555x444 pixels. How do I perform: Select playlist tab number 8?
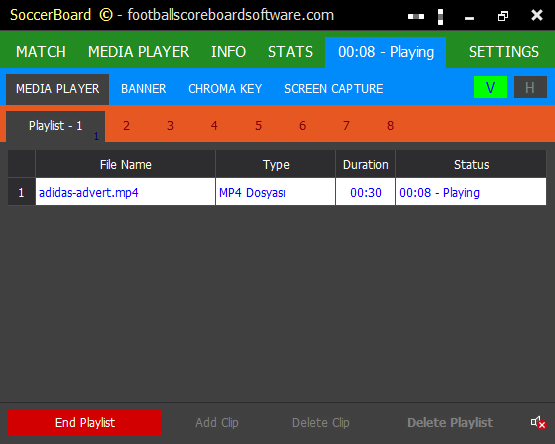pos(390,126)
